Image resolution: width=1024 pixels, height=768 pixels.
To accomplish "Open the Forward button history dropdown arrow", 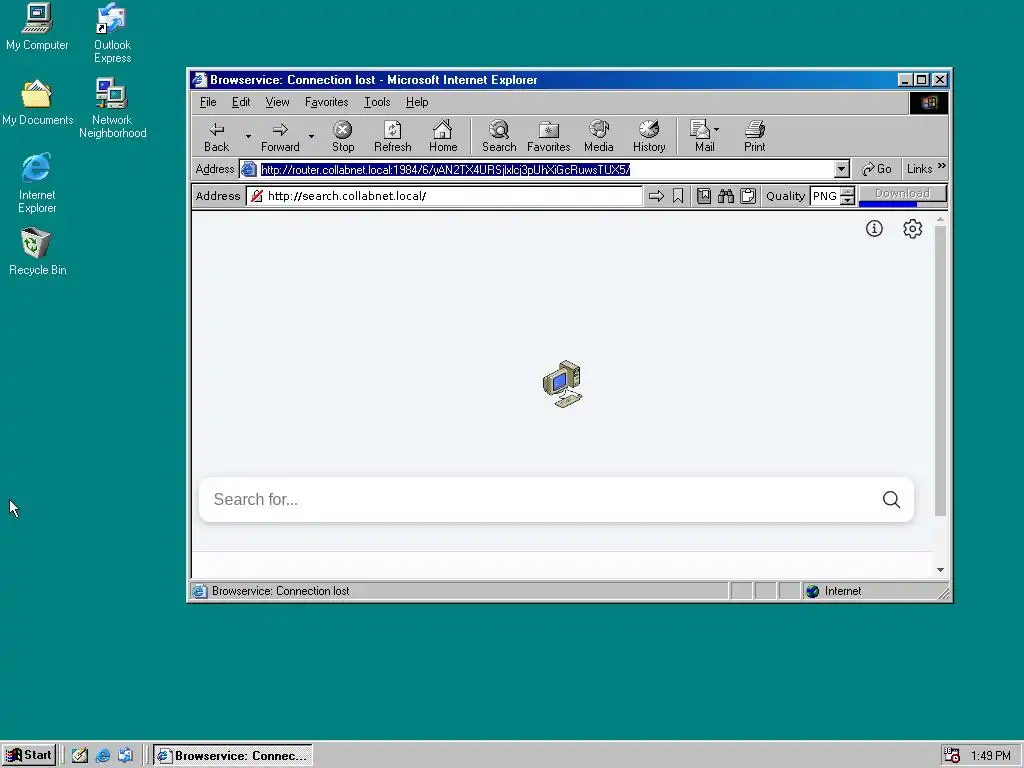I will click(312, 136).
